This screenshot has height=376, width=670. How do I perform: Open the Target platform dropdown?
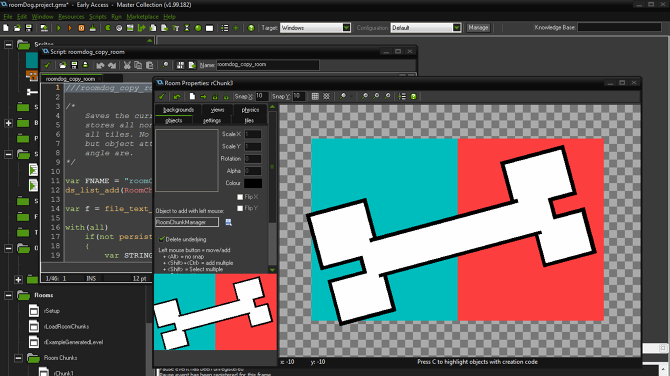(x=347, y=28)
